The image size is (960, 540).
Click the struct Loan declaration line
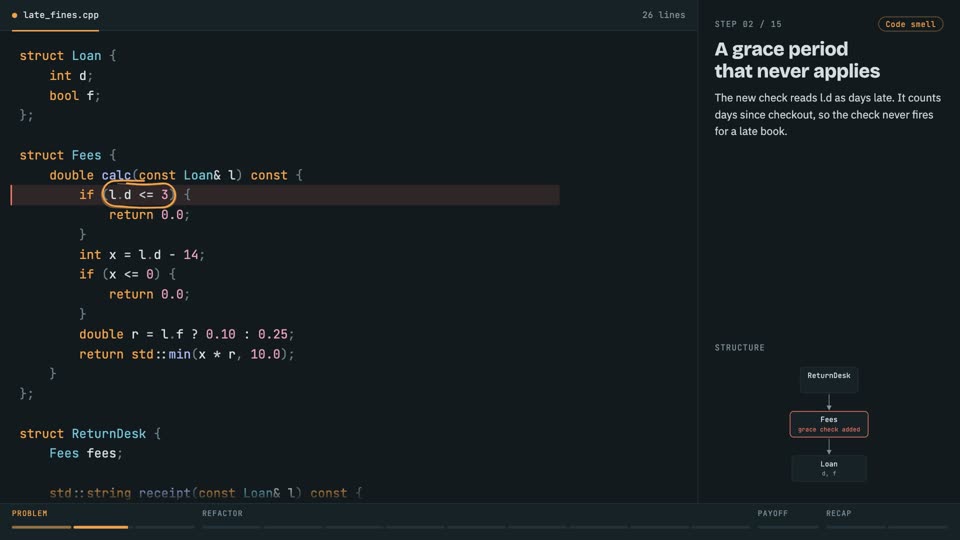[x=68, y=56]
